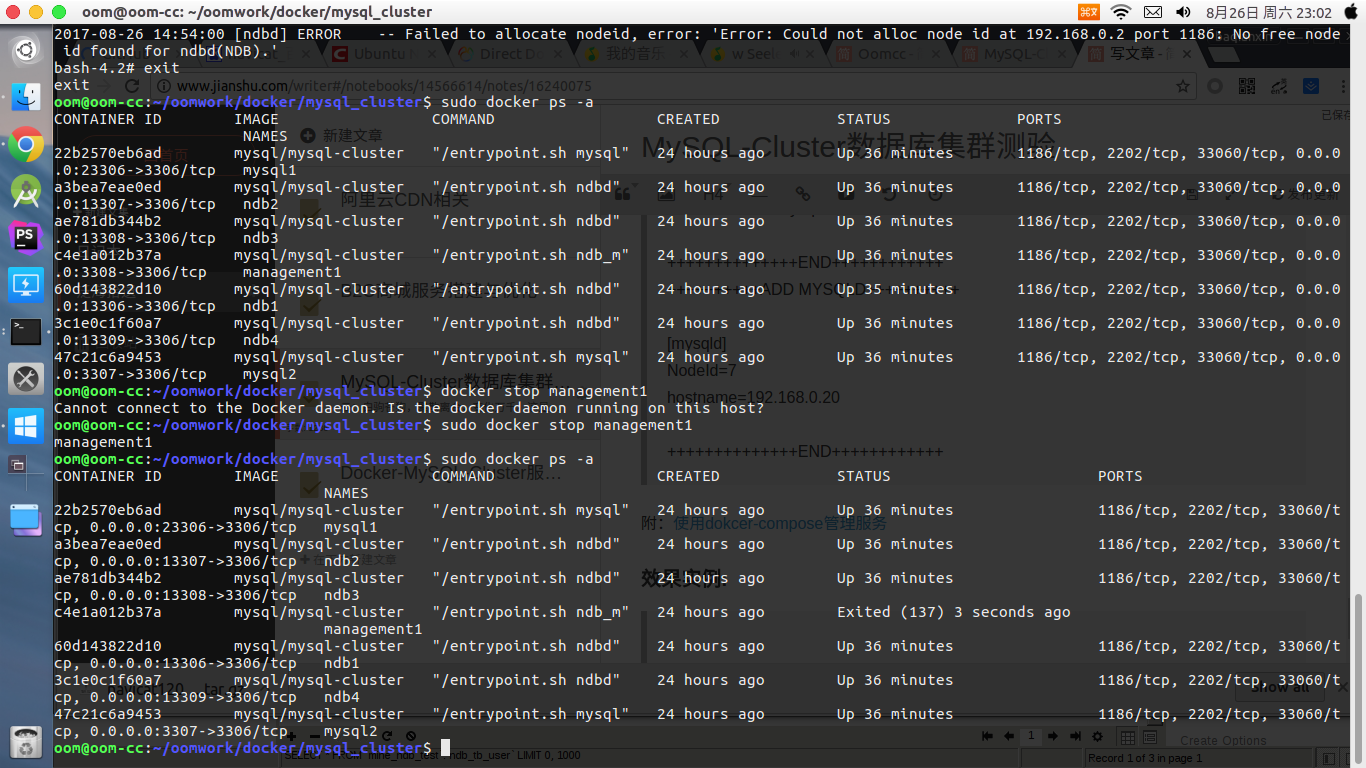Open the Ubuntu dash from the dock
Screen dimensions: 1366x768
[x=26, y=48]
